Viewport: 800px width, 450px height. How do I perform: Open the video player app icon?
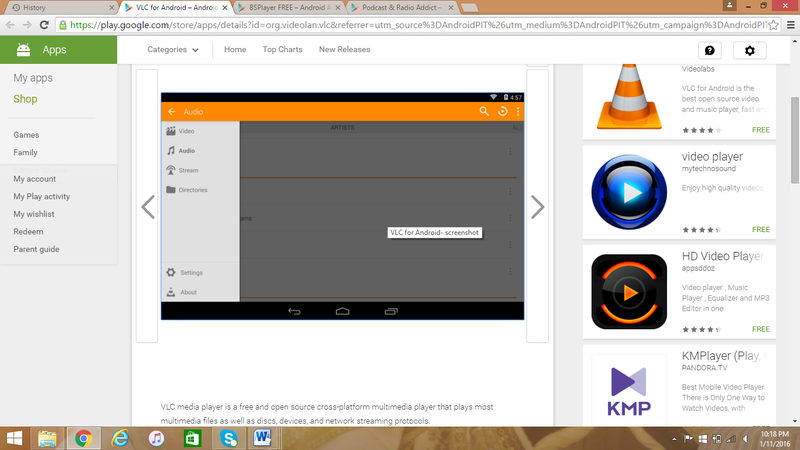629,192
